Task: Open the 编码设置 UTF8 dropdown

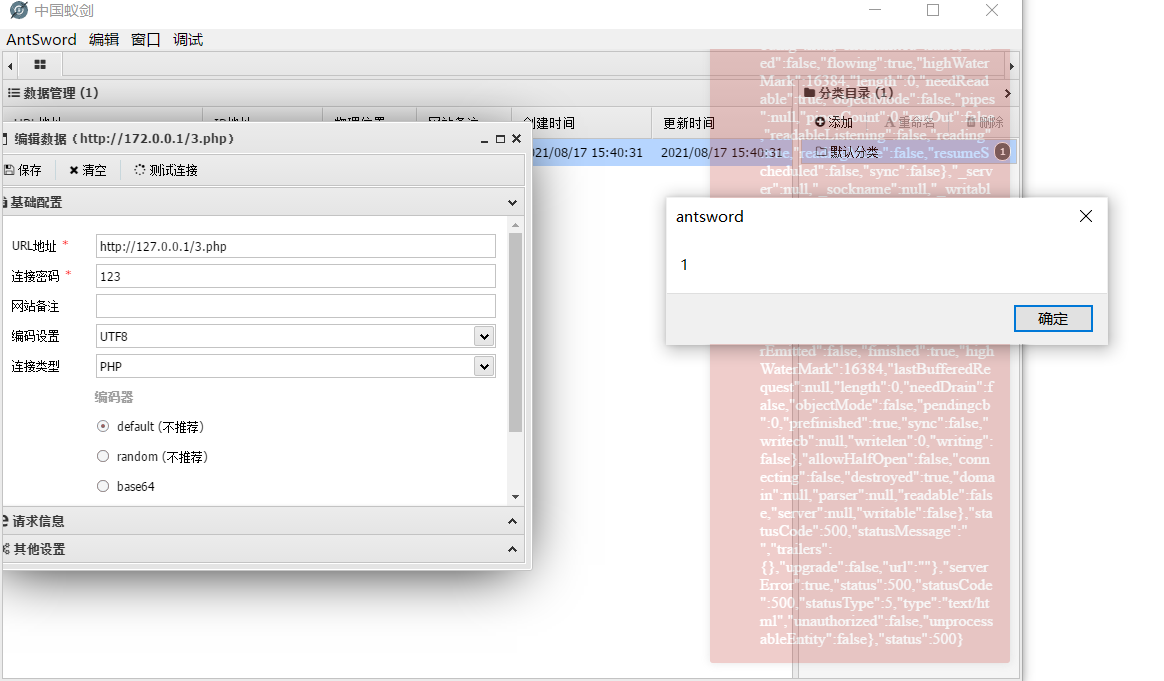Action: coord(484,336)
